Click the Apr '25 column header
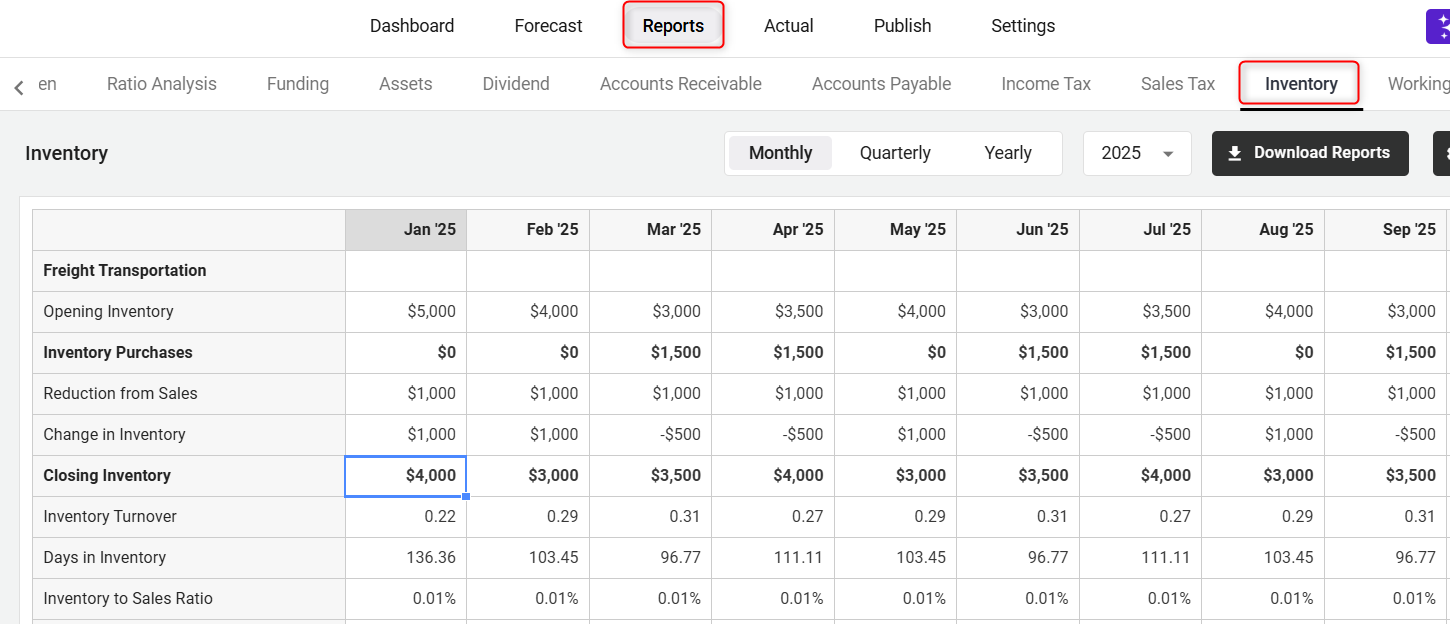Viewport: 1450px width, 624px height. [773, 230]
